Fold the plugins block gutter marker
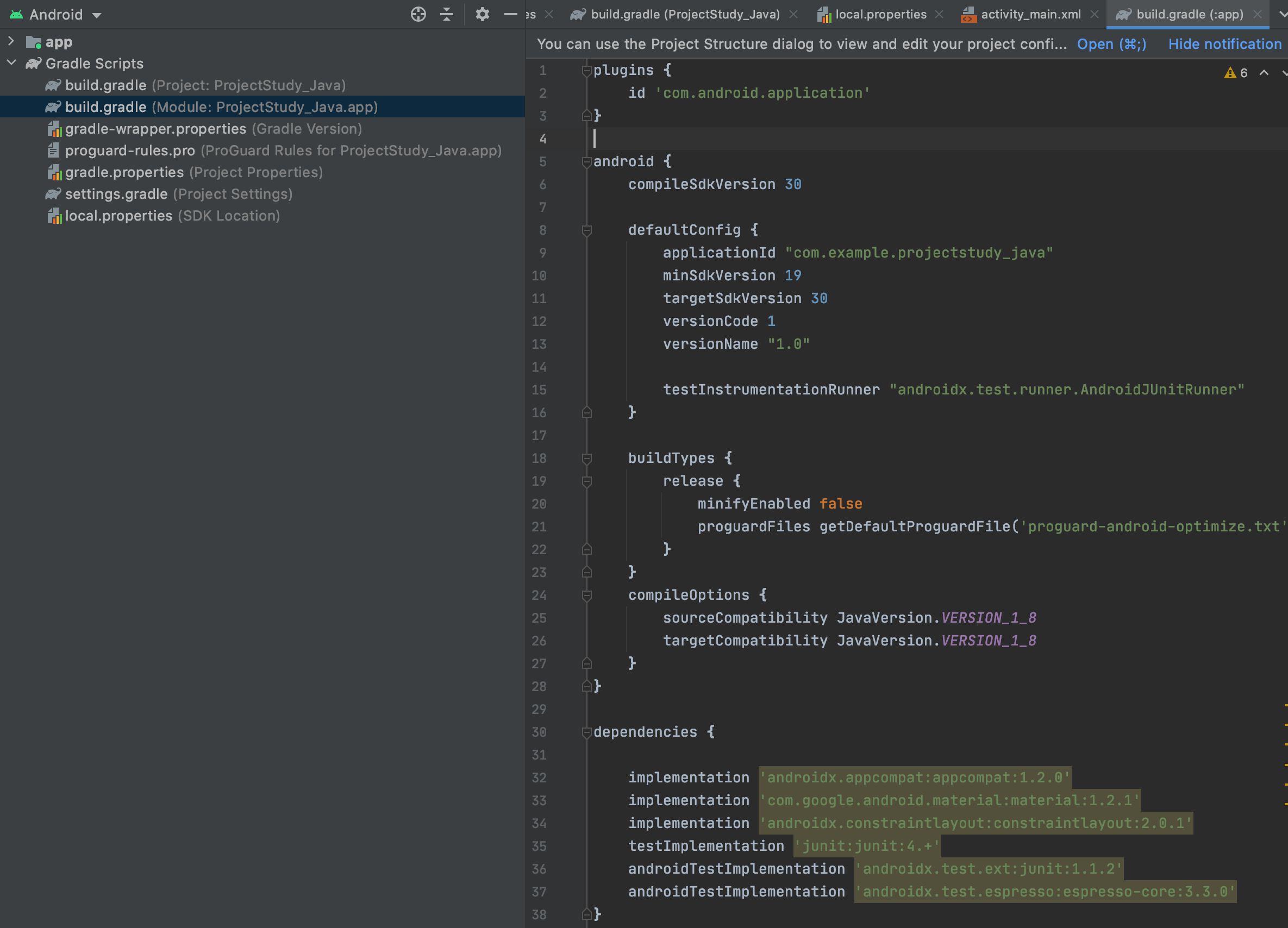 (586, 71)
